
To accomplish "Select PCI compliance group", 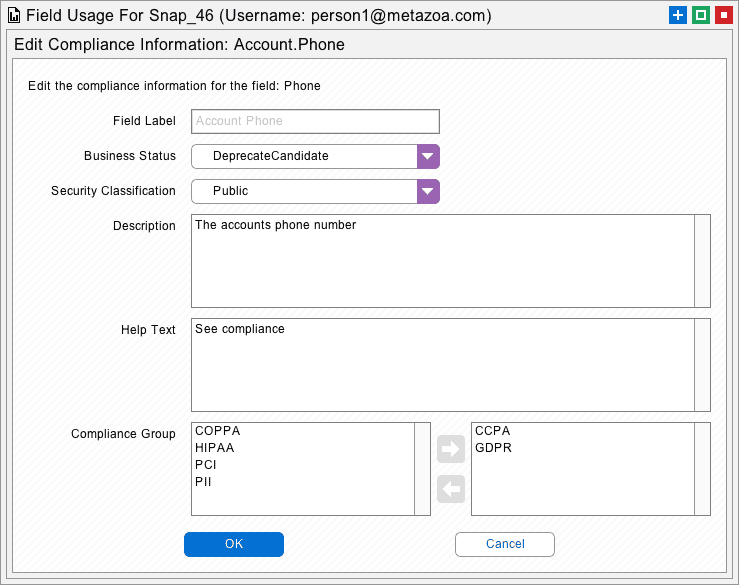I will [x=205, y=465].
